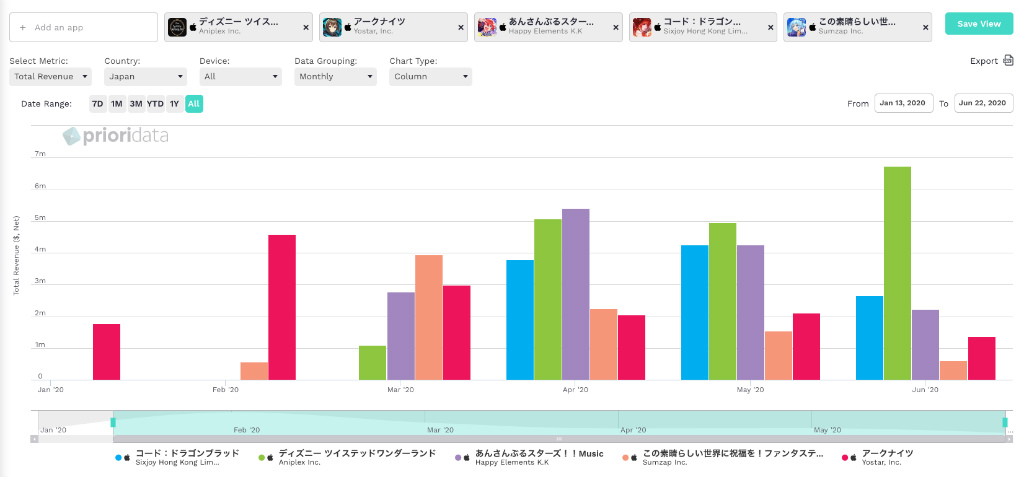Click the Ensemble Stars app icon in chip
1024x477 pixels.
[x=487, y=27]
